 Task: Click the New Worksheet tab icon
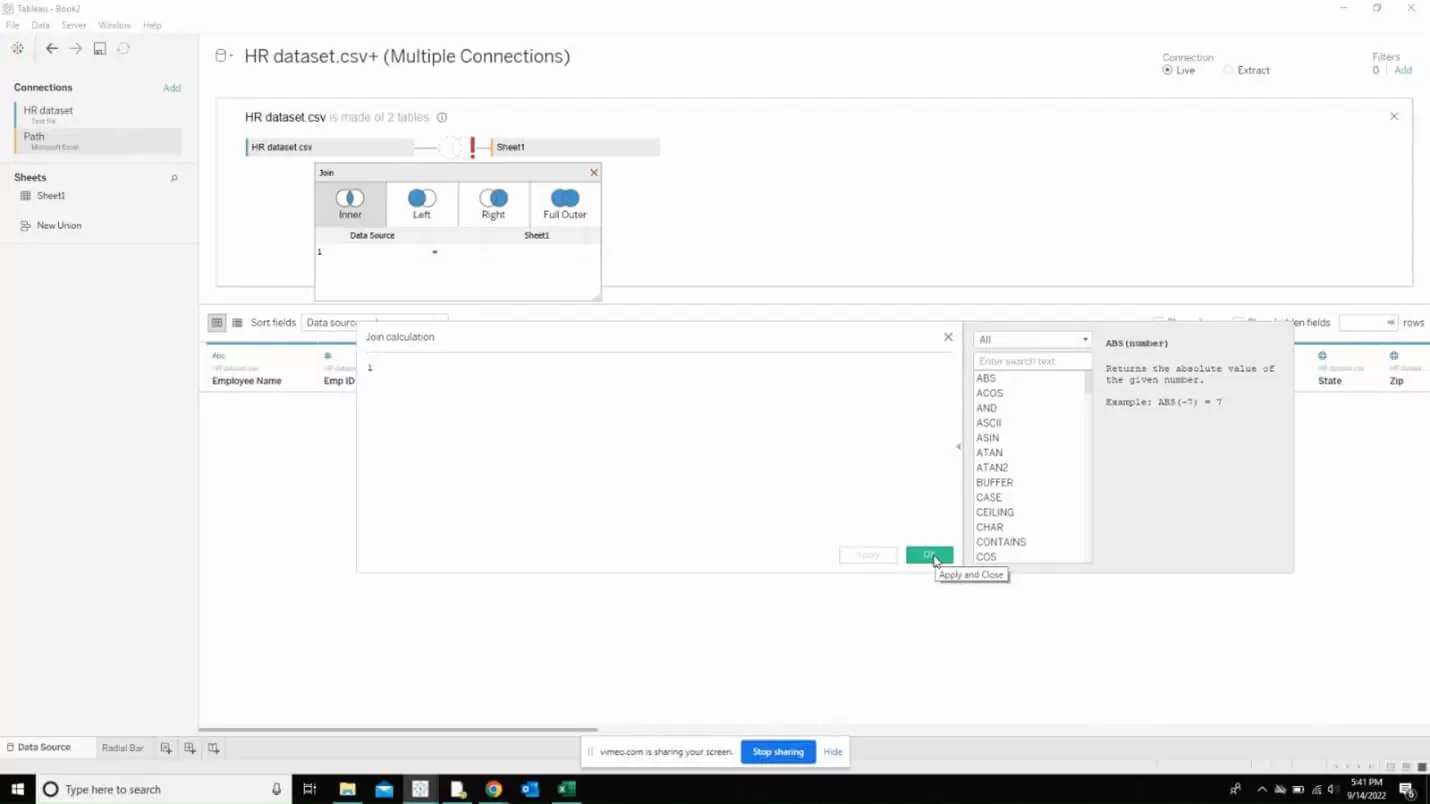point(166,748)
